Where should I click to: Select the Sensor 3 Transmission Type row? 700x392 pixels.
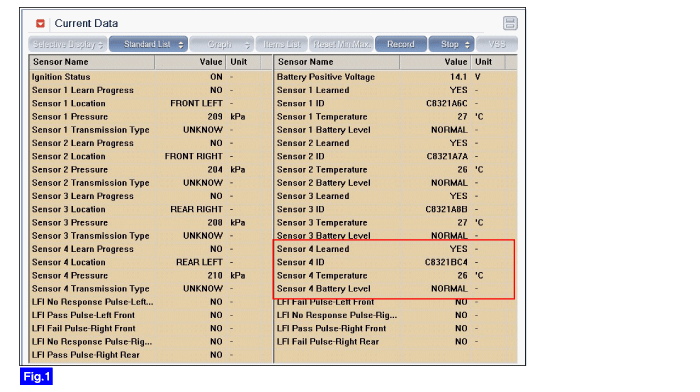(x=151, y=236)
